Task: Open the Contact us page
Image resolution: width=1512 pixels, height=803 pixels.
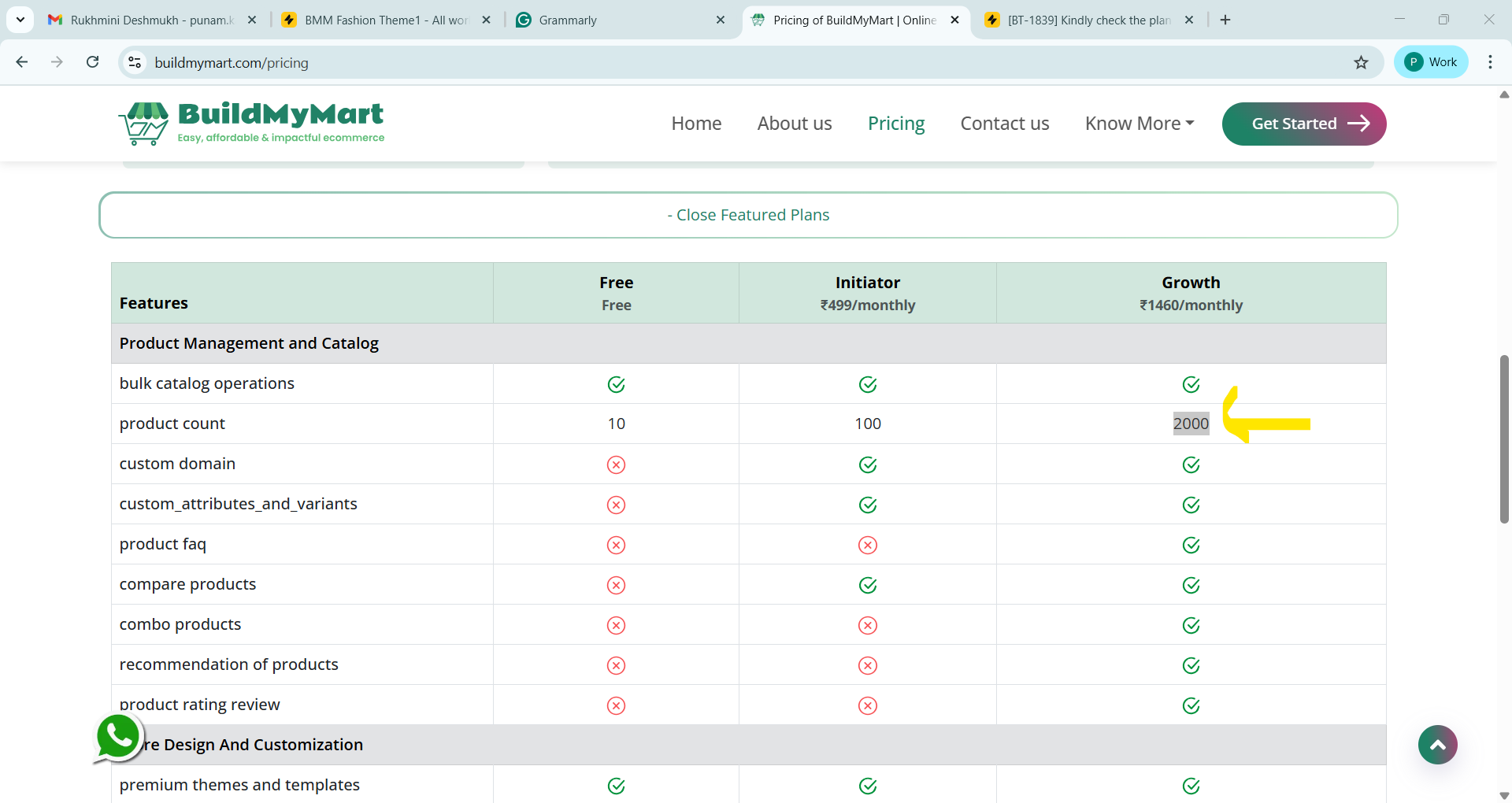Action: pos(1005,124)
